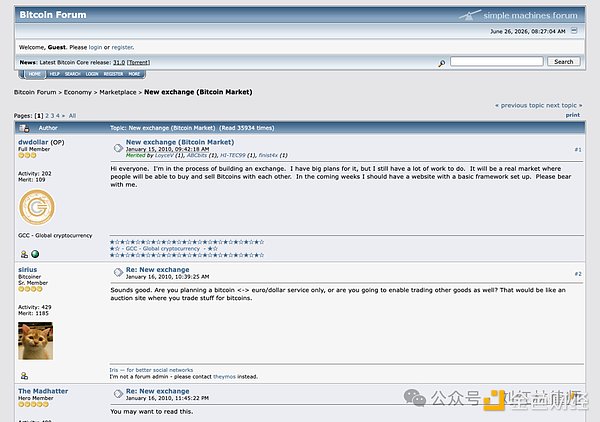Click the register link in welcome message

coord(122,47)
